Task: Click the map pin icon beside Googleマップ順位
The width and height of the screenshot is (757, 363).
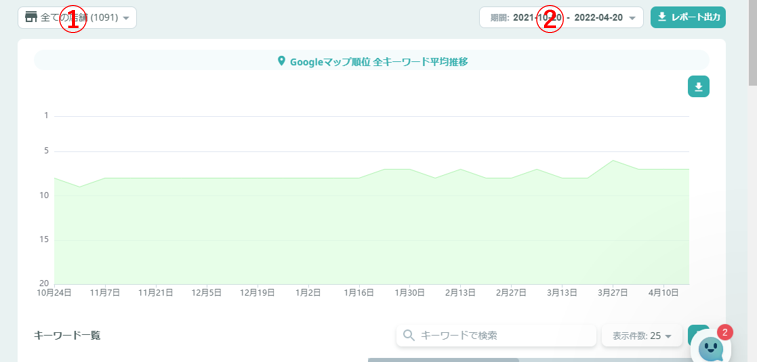Action: coord(281,61)
